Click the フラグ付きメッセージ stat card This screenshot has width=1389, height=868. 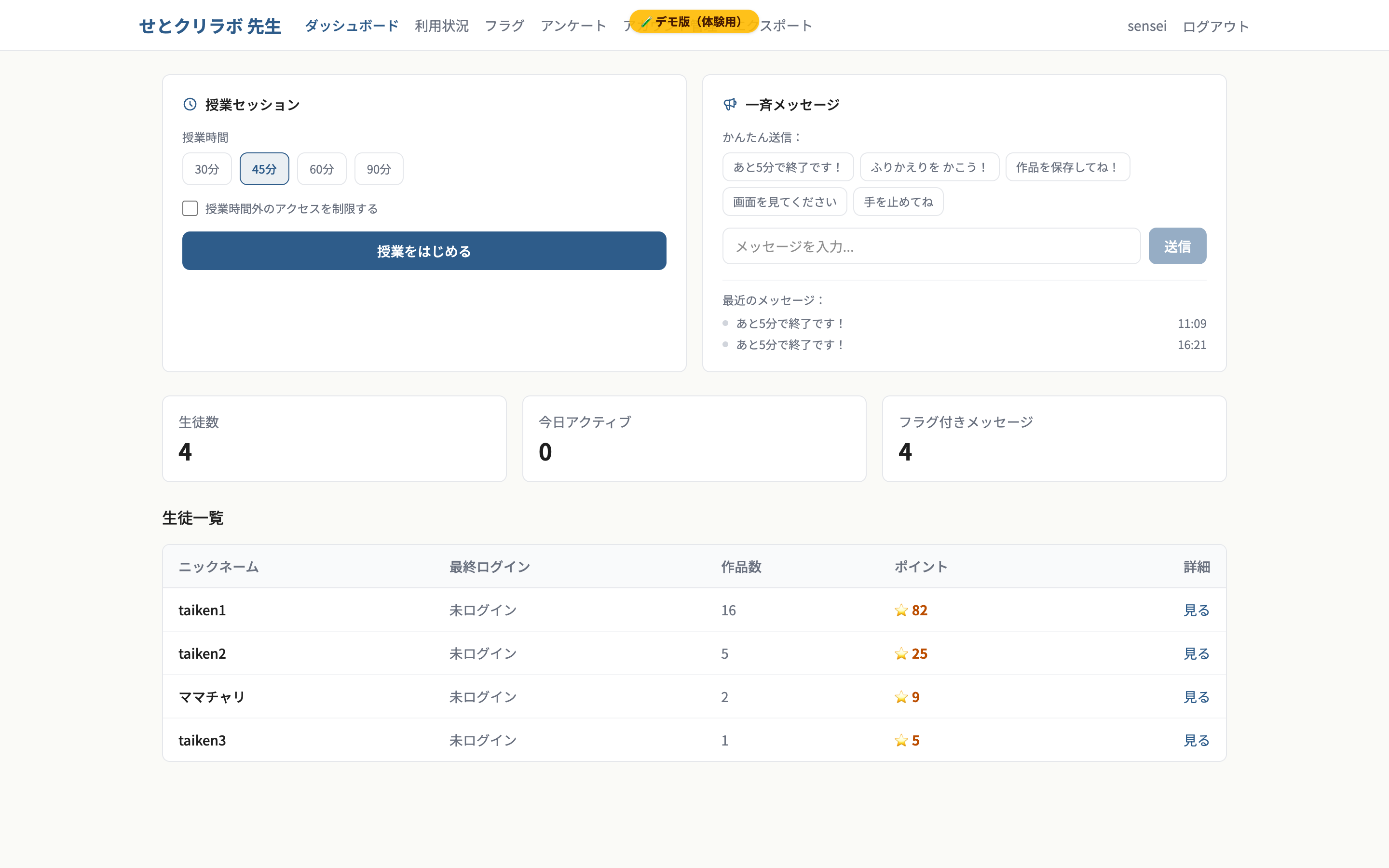coord(1054,439)
